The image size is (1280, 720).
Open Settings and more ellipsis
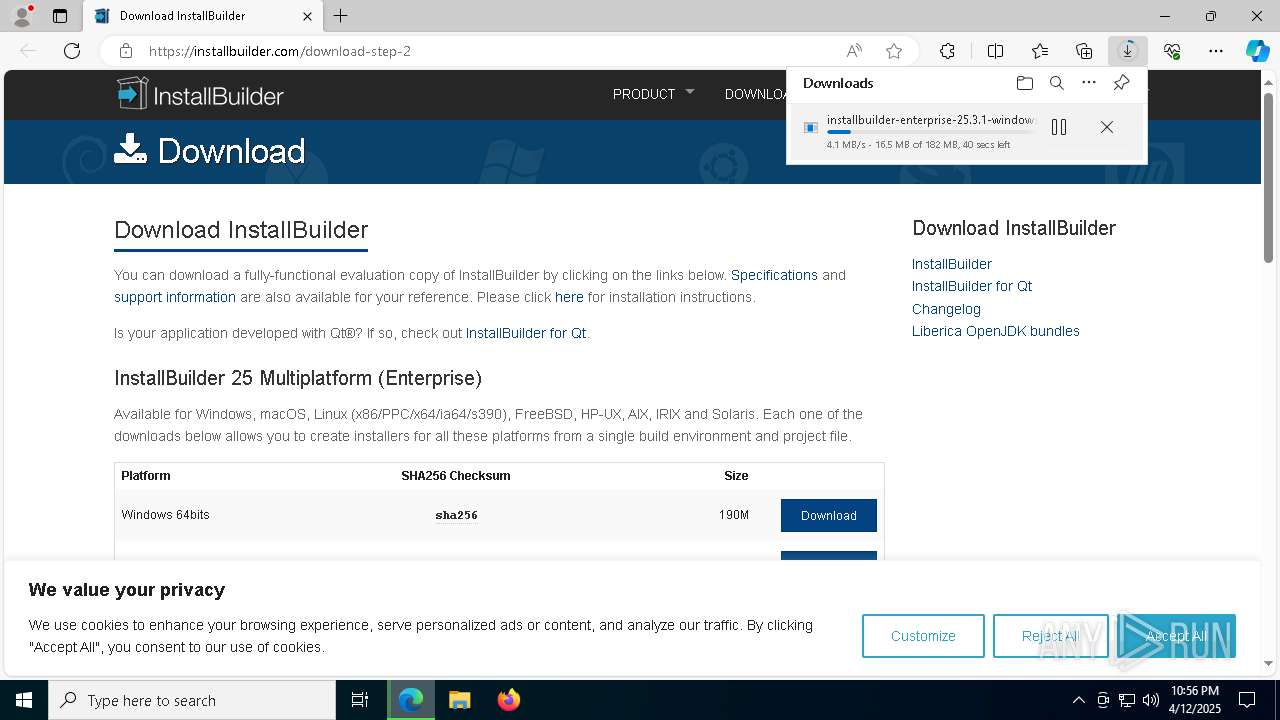click(x=1216, y=51)
